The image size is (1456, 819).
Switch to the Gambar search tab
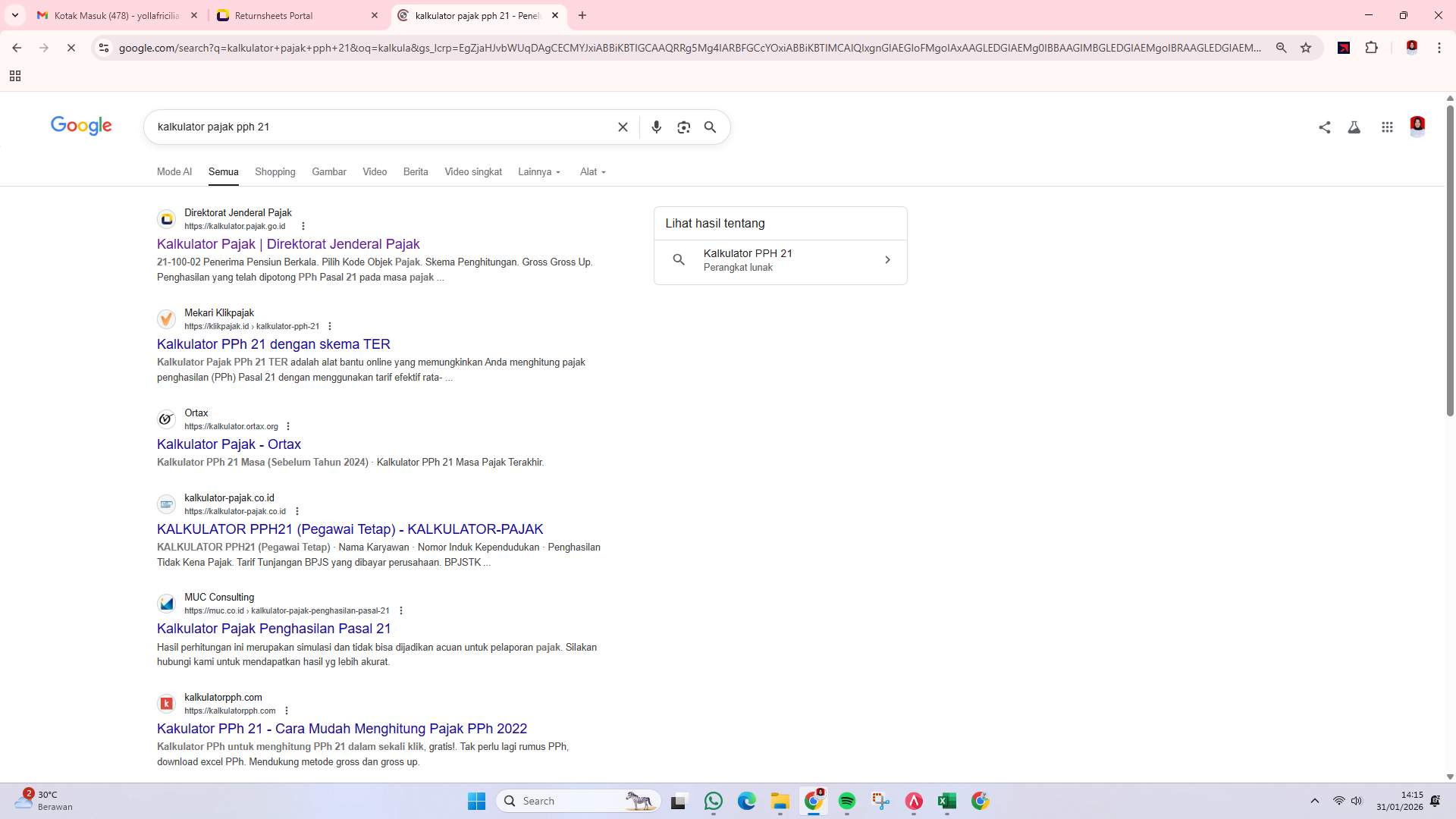coord(328,171)
